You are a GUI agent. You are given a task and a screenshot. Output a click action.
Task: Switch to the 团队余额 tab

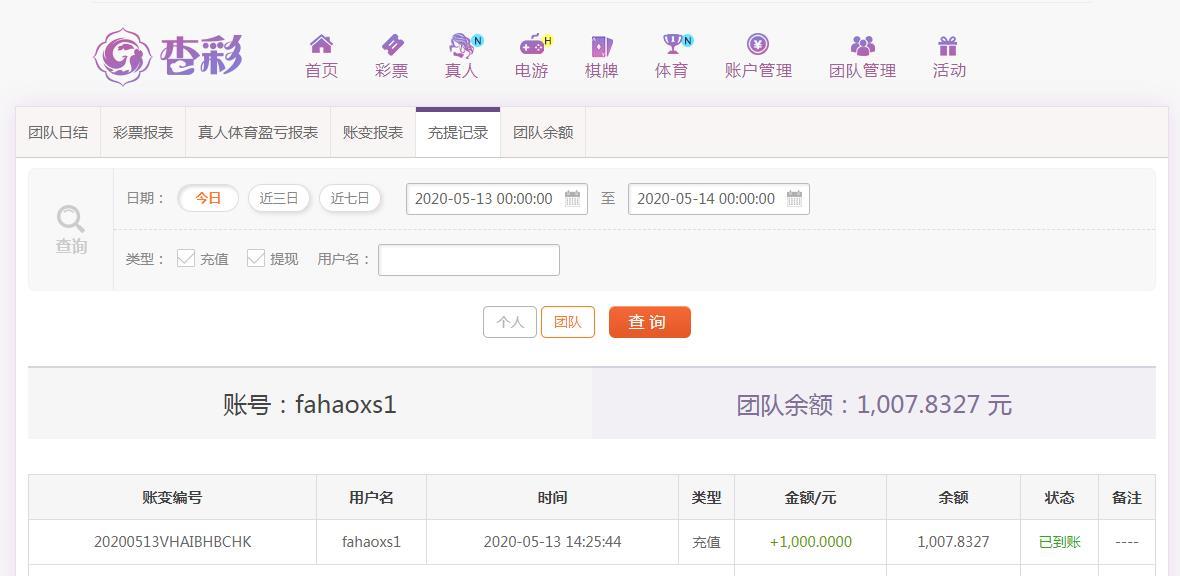pyautogui.click(x=541, y=131)
